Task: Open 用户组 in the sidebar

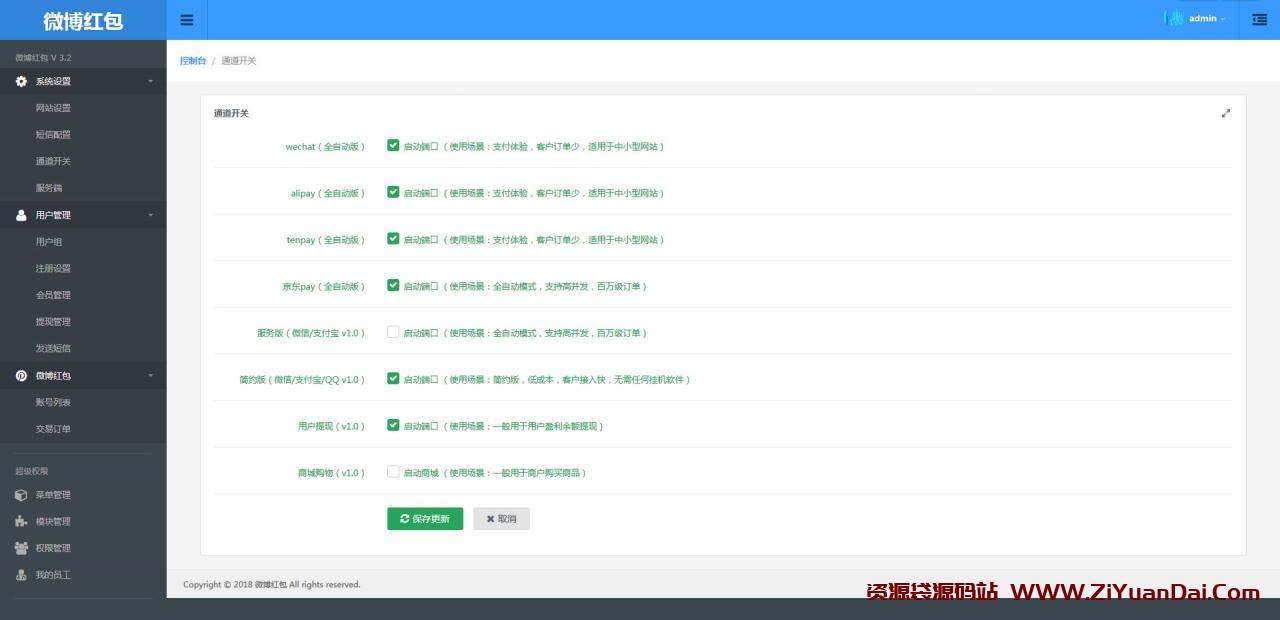Action: click(49, 242)
